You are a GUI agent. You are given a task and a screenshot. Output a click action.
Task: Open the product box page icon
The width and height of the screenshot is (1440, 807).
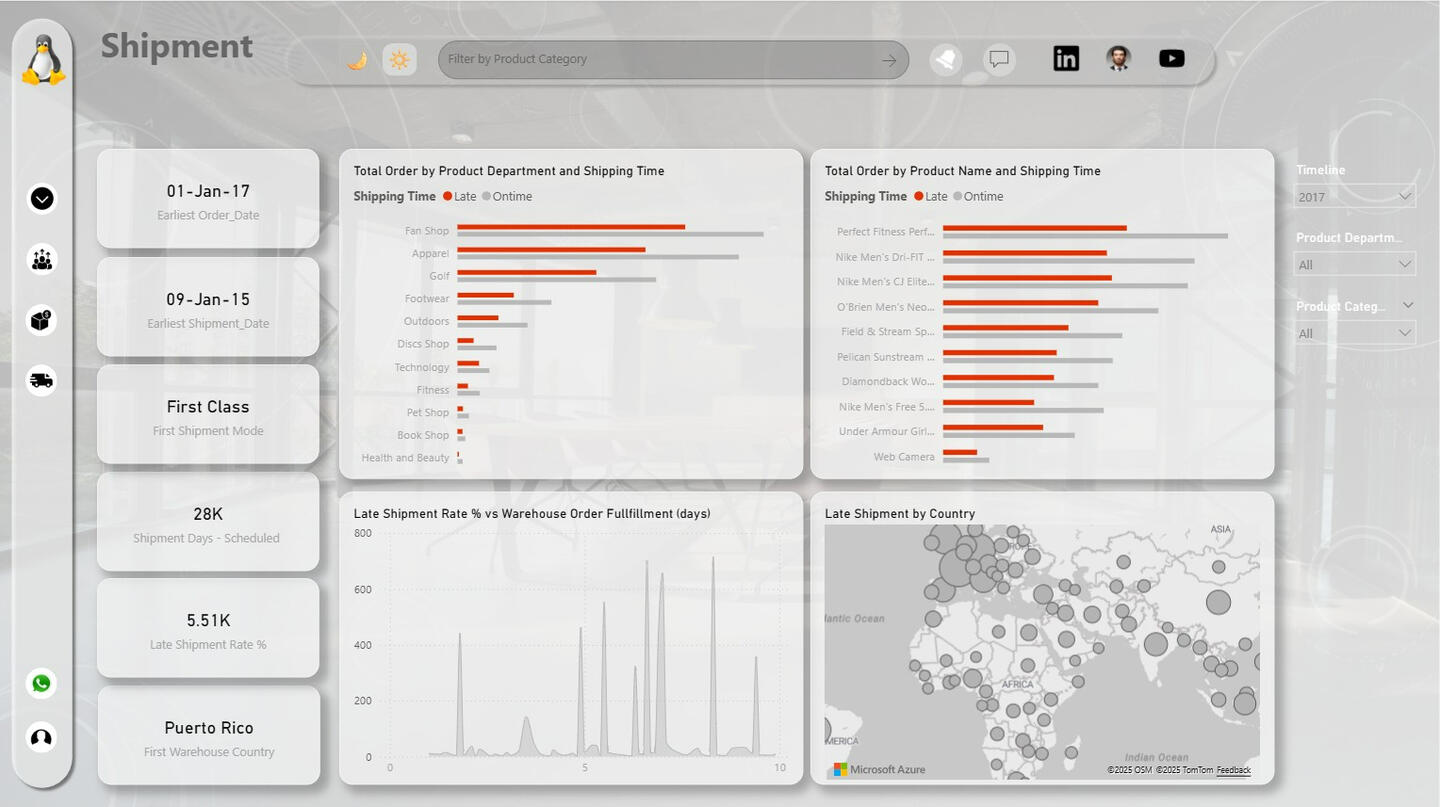pyautogui.click(x=41, y=321)
